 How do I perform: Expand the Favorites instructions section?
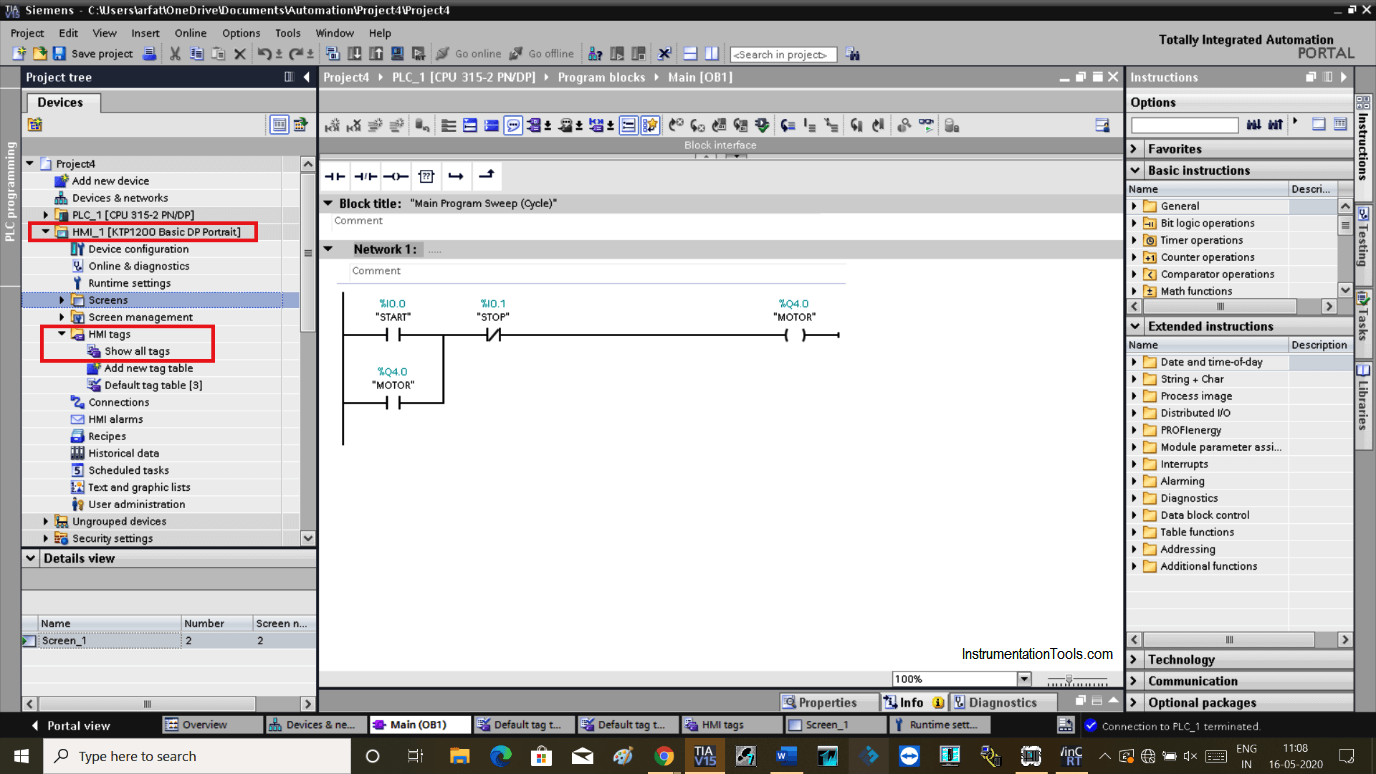[x=1135, y=149]
